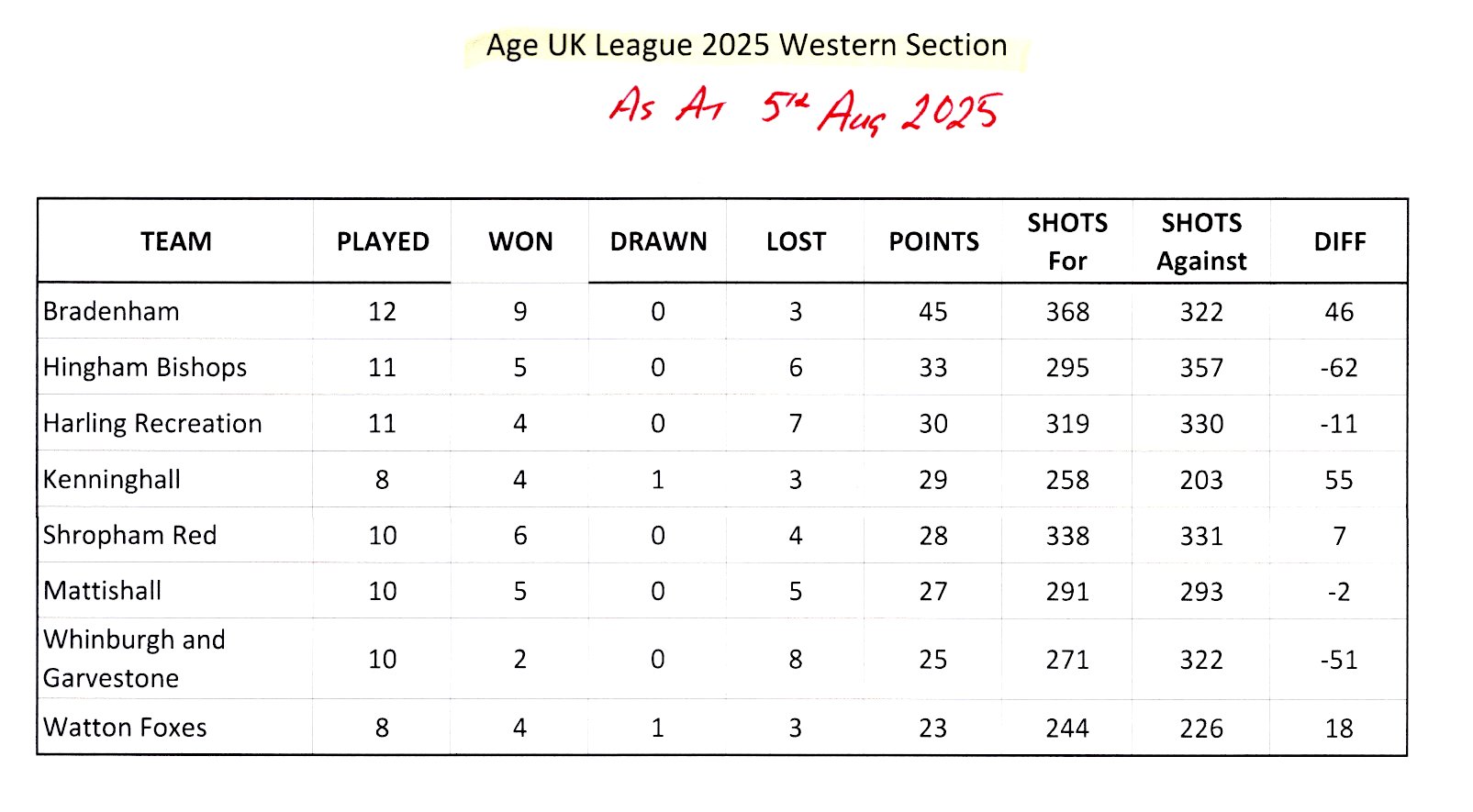Click the POINTS column header
The image size is (1473, 812).
[933, 241]
